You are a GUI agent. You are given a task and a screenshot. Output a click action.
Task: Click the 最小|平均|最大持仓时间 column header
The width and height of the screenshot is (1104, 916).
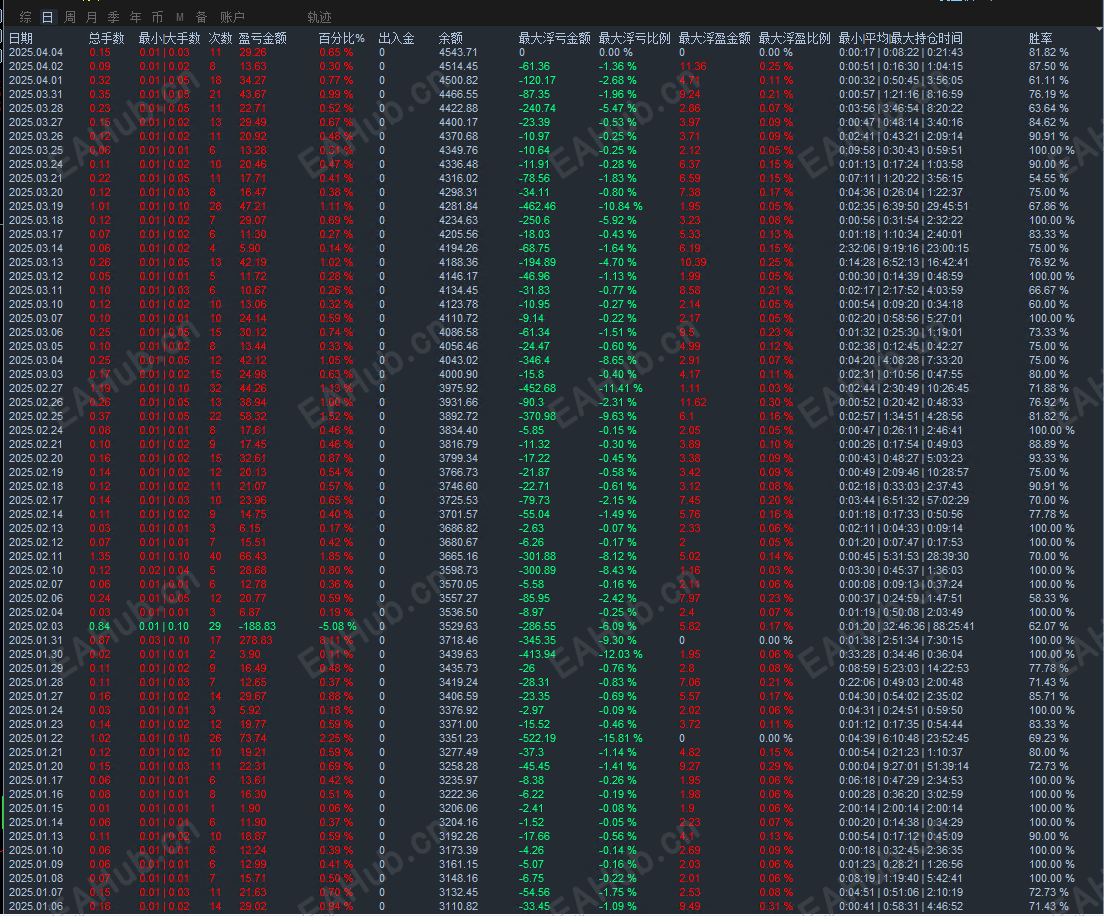pos(901,38)
